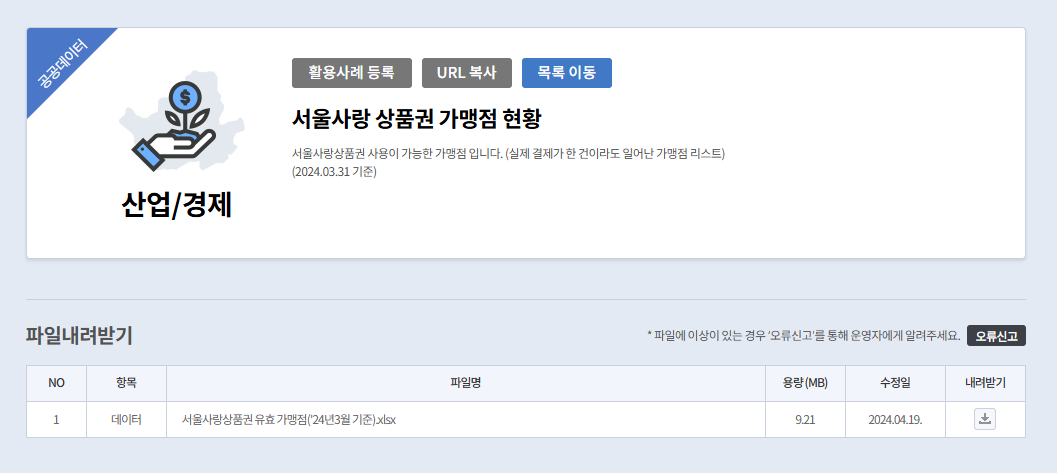1057x473 pixels.
Task: Click the 내려받기 column header
Action: 985,383
